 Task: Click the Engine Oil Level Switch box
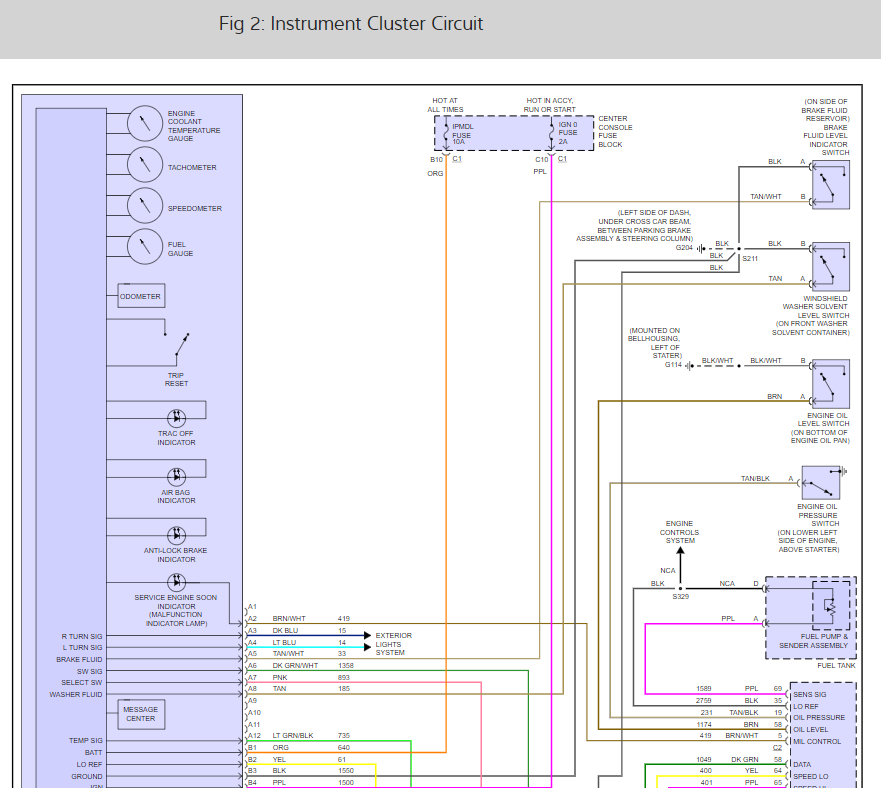pyautogui.click(x=831, y=384)
